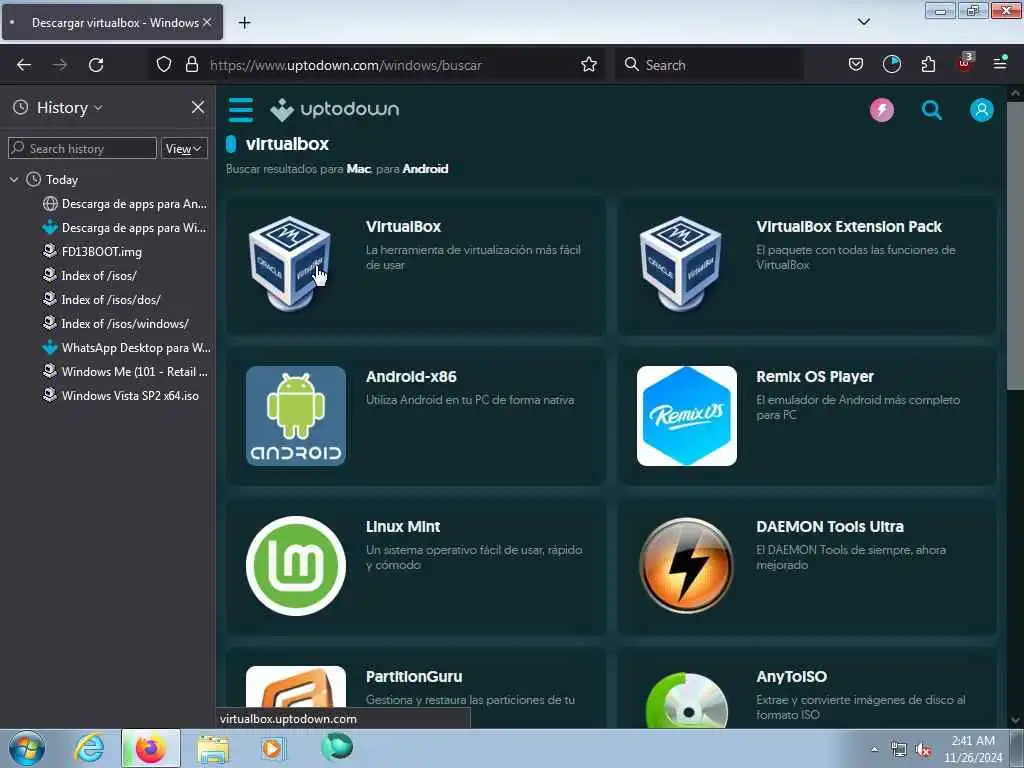
Task: Open Uptodown hamburger menu
Action: (240, 110)
